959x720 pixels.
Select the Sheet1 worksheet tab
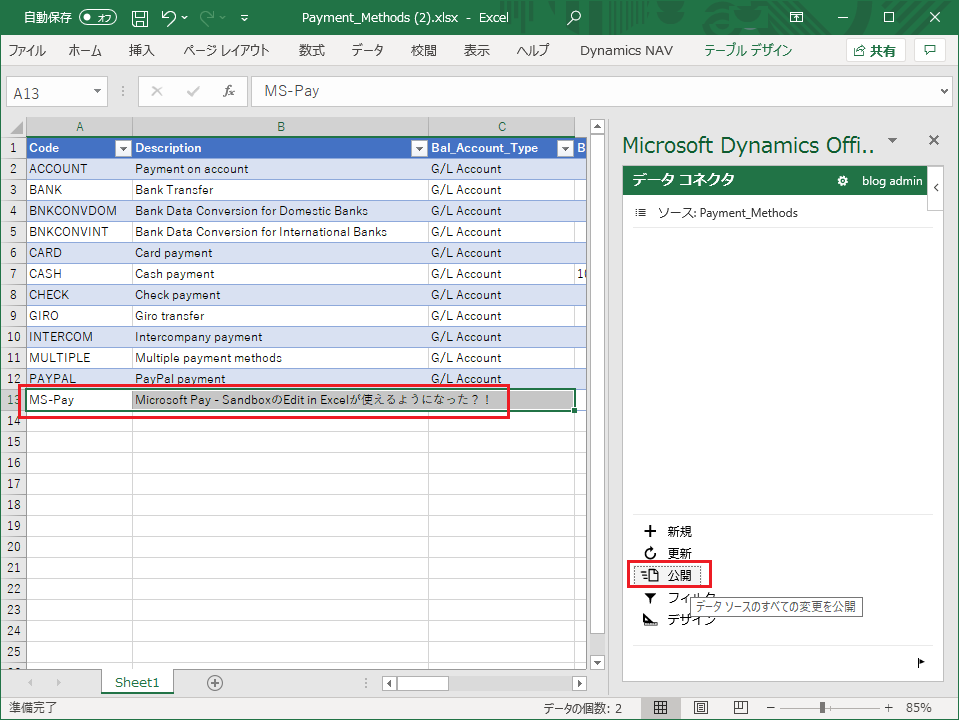tap(137, 683)
